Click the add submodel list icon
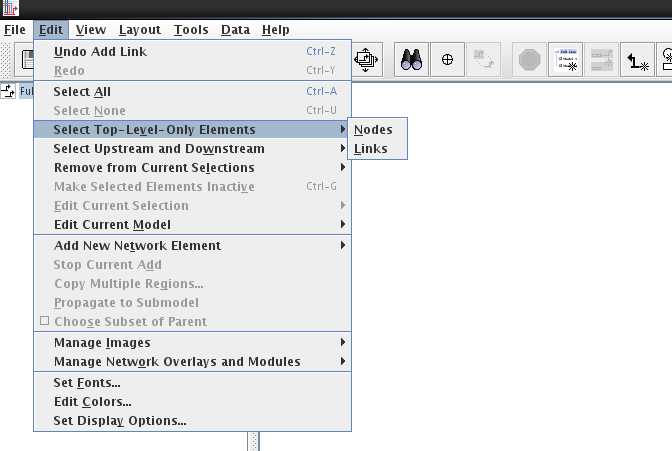The width and height of the screenshot is (672, 451). pos(565,59)
